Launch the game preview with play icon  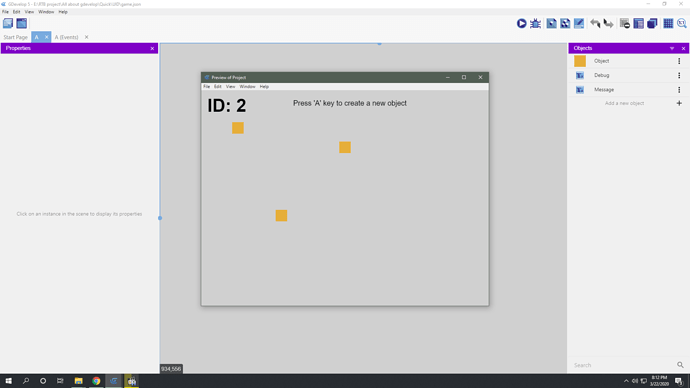pos(521,23)
